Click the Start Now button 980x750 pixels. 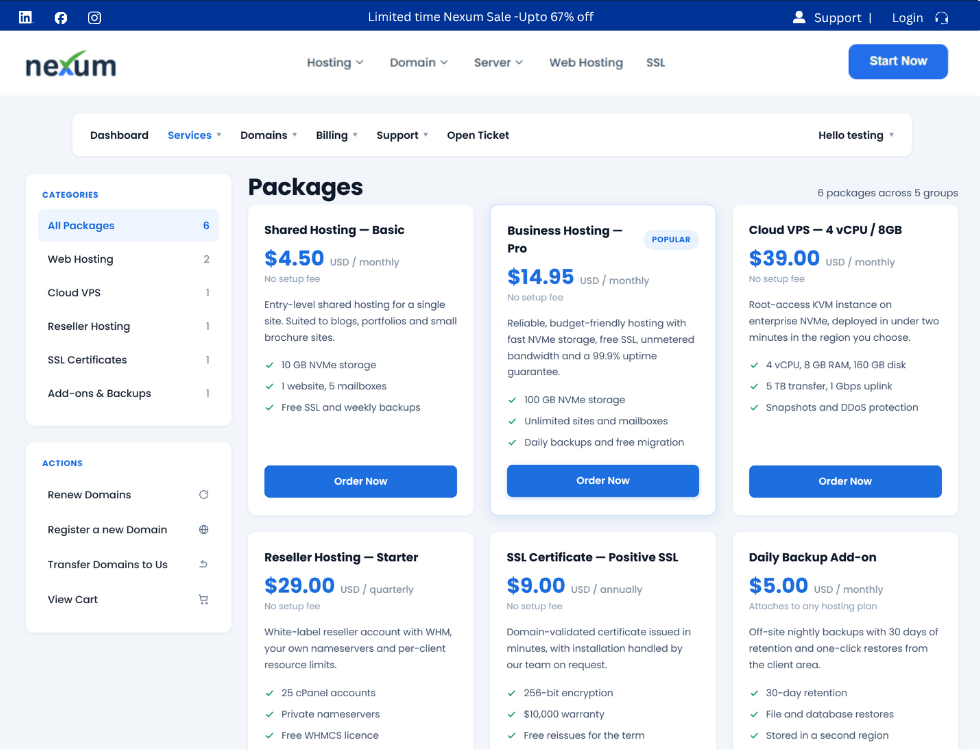[898, 61]
